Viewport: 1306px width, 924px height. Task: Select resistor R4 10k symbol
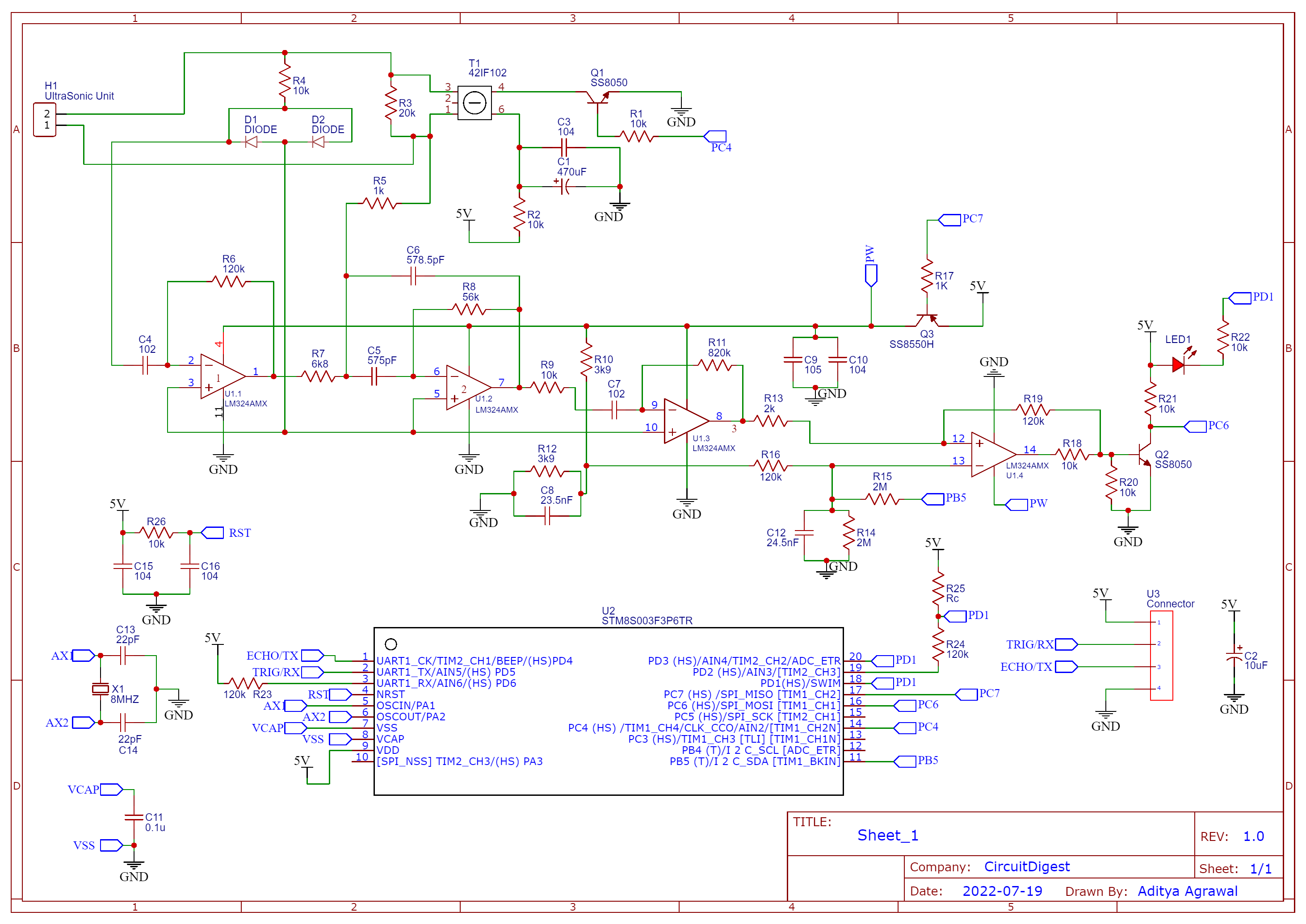[285, 81]
